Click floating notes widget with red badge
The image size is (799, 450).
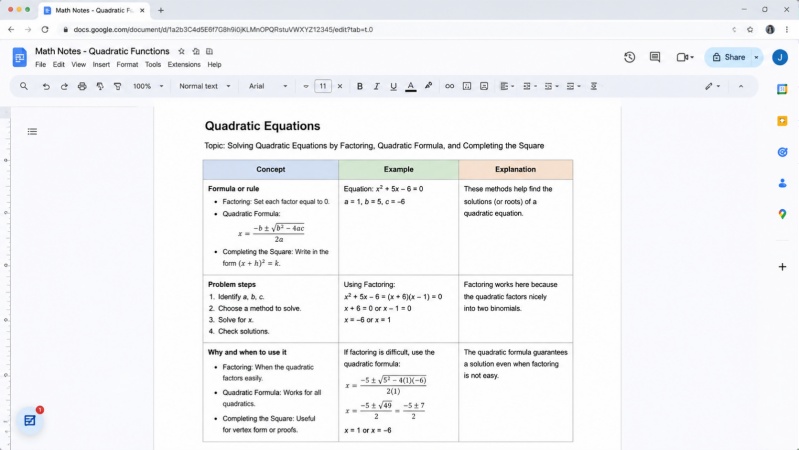[x=30, y=420]
